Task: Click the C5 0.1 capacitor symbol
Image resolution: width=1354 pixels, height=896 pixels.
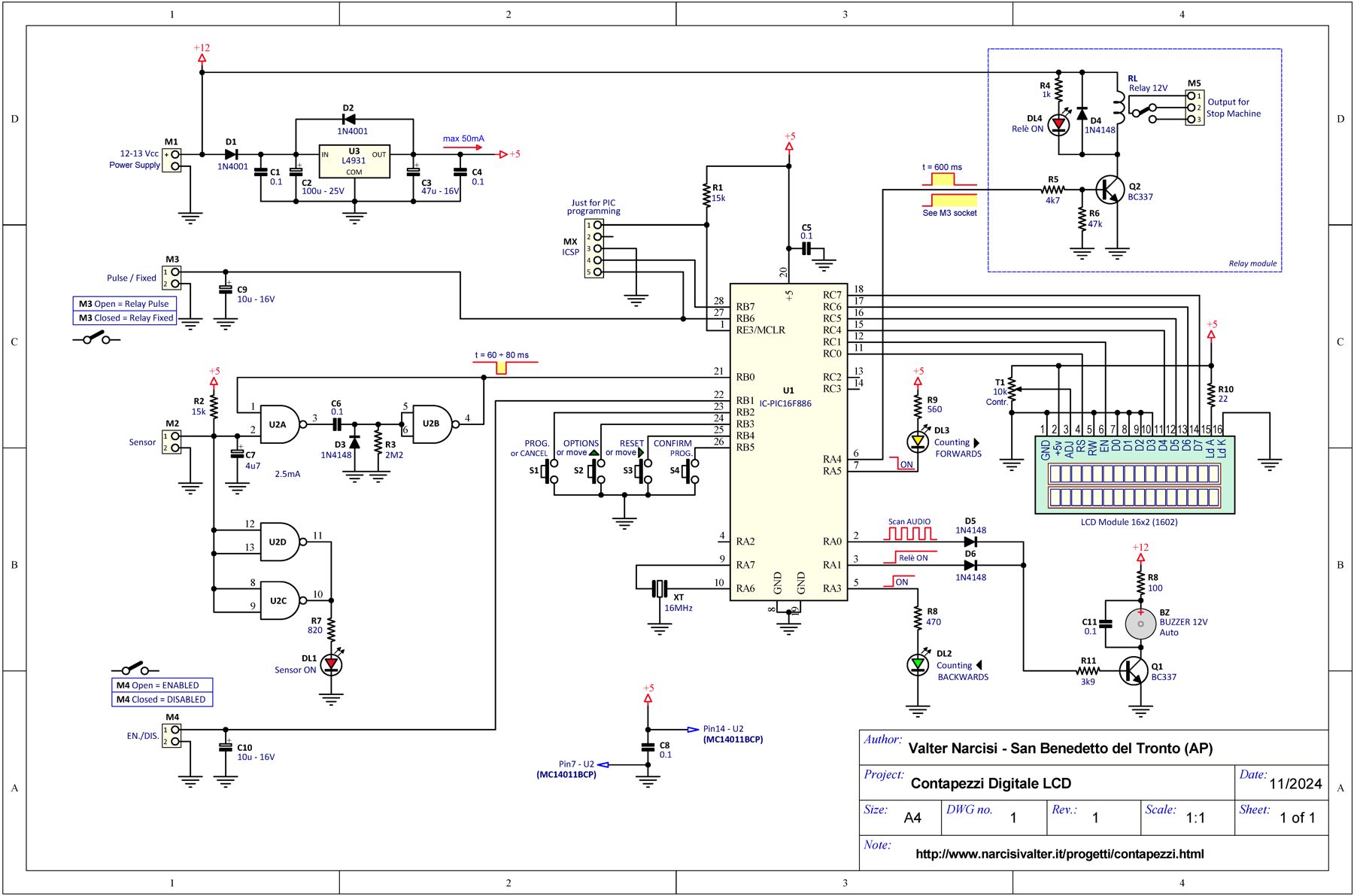Action: click(806, 248)
